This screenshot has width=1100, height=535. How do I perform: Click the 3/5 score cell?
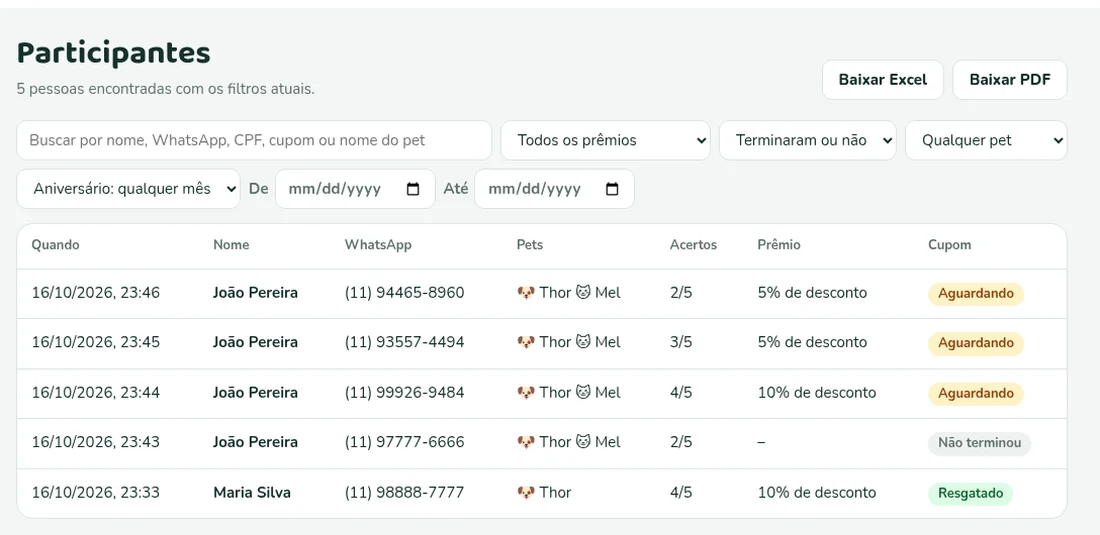[681, 342]
